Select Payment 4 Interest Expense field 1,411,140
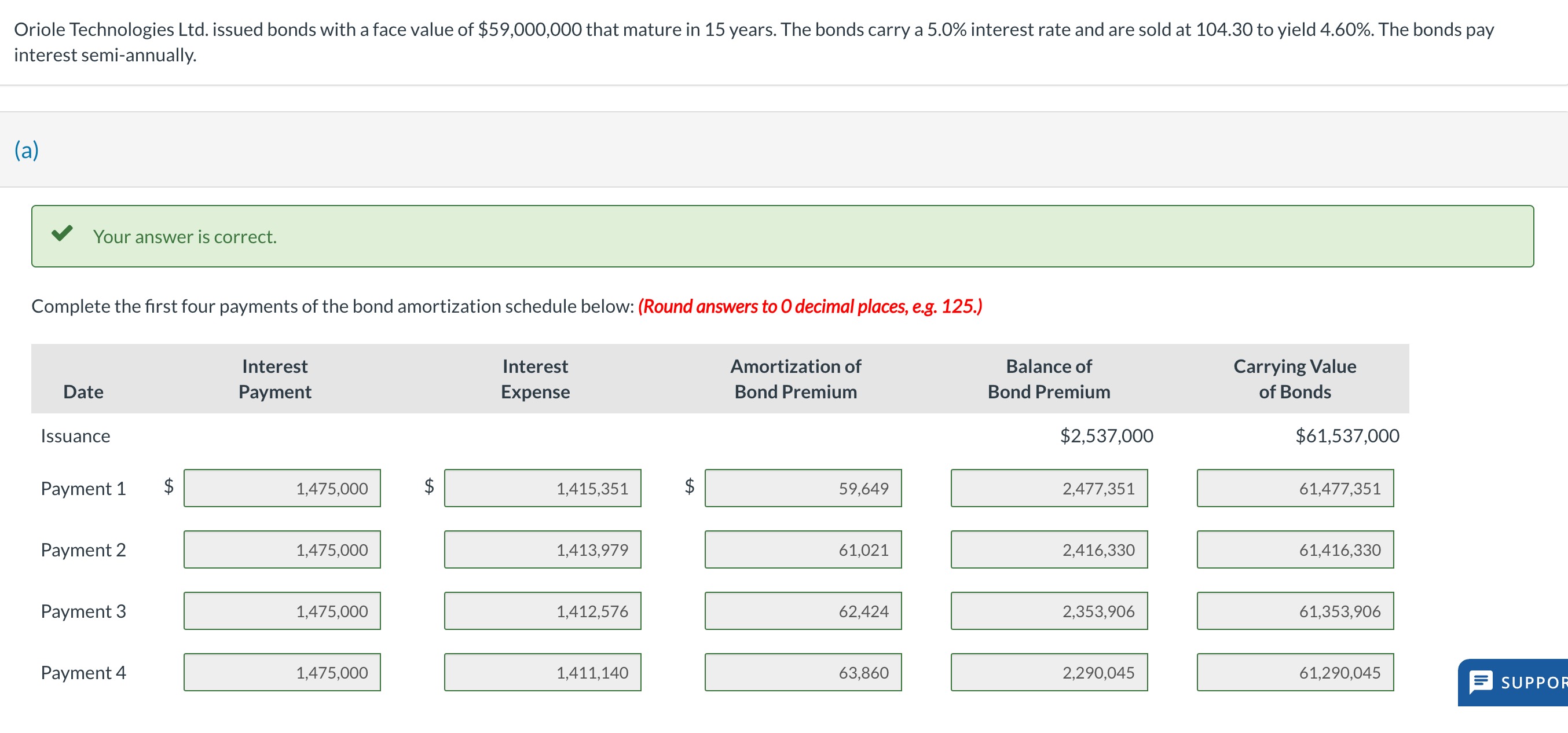Image resolution: width=1568 pixels, height=733 pixels. click(x=543, y=672)
